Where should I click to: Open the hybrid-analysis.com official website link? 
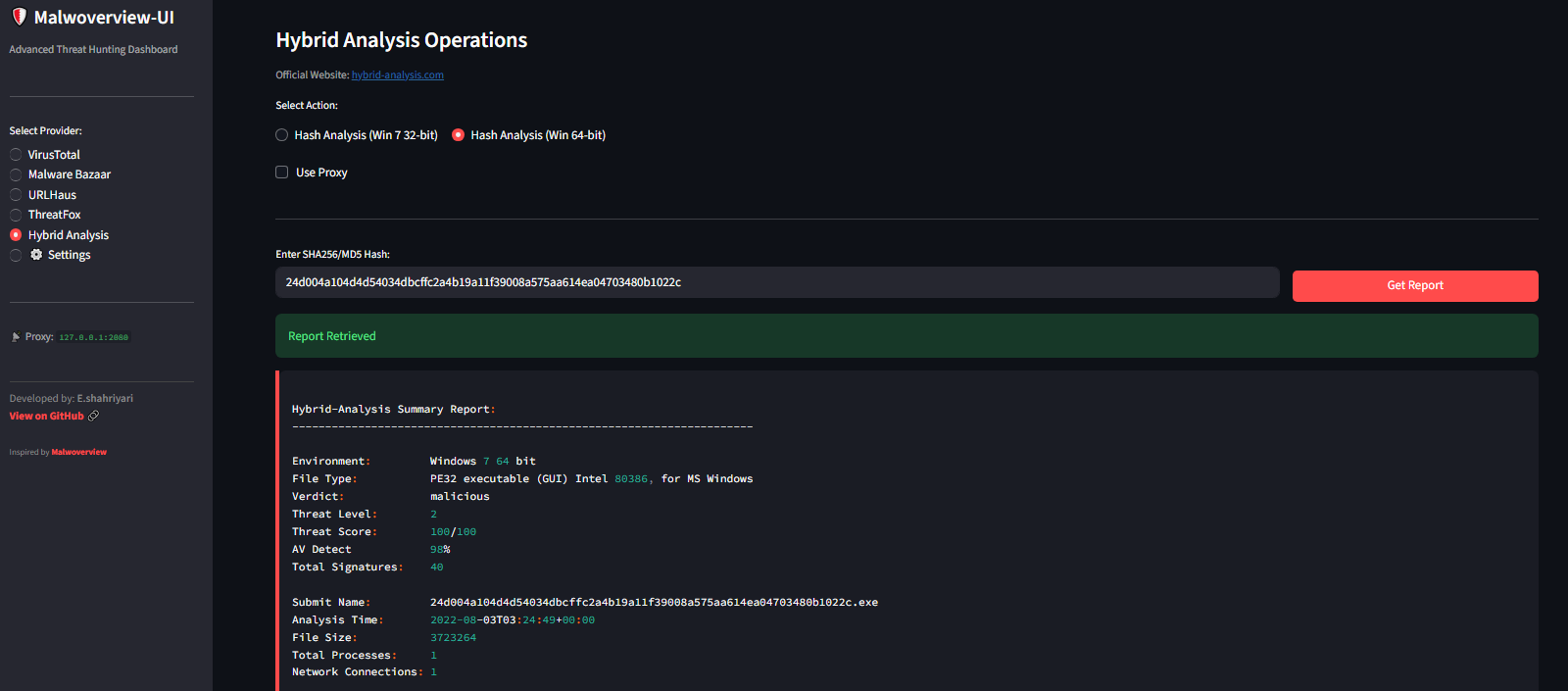(x=398, y=74)
